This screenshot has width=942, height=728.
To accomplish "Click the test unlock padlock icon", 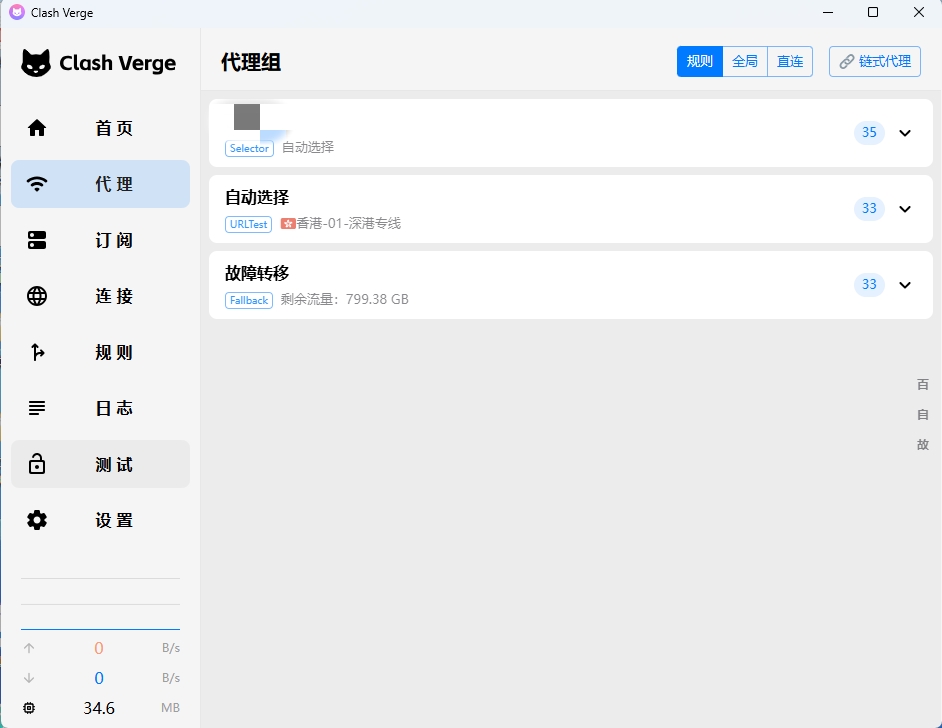I will click(37, 464).
